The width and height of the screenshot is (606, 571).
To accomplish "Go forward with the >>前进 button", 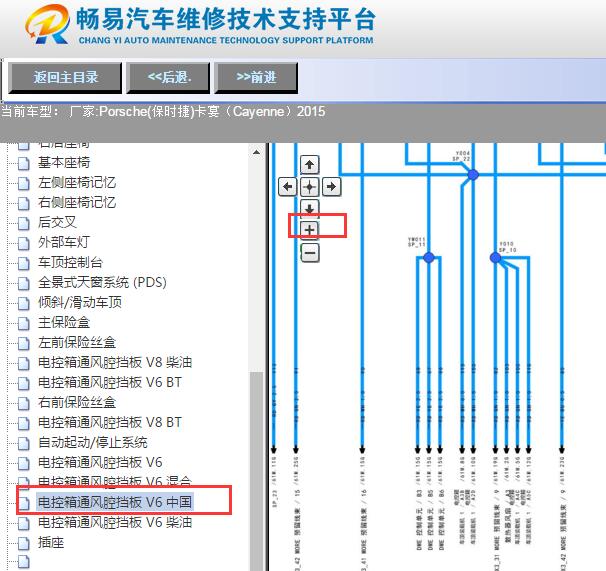I will click(256, 78).
